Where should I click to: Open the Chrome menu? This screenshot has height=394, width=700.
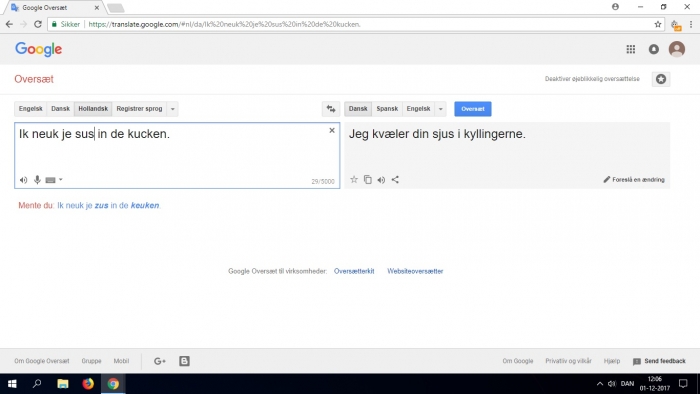(x=691, y=24)
